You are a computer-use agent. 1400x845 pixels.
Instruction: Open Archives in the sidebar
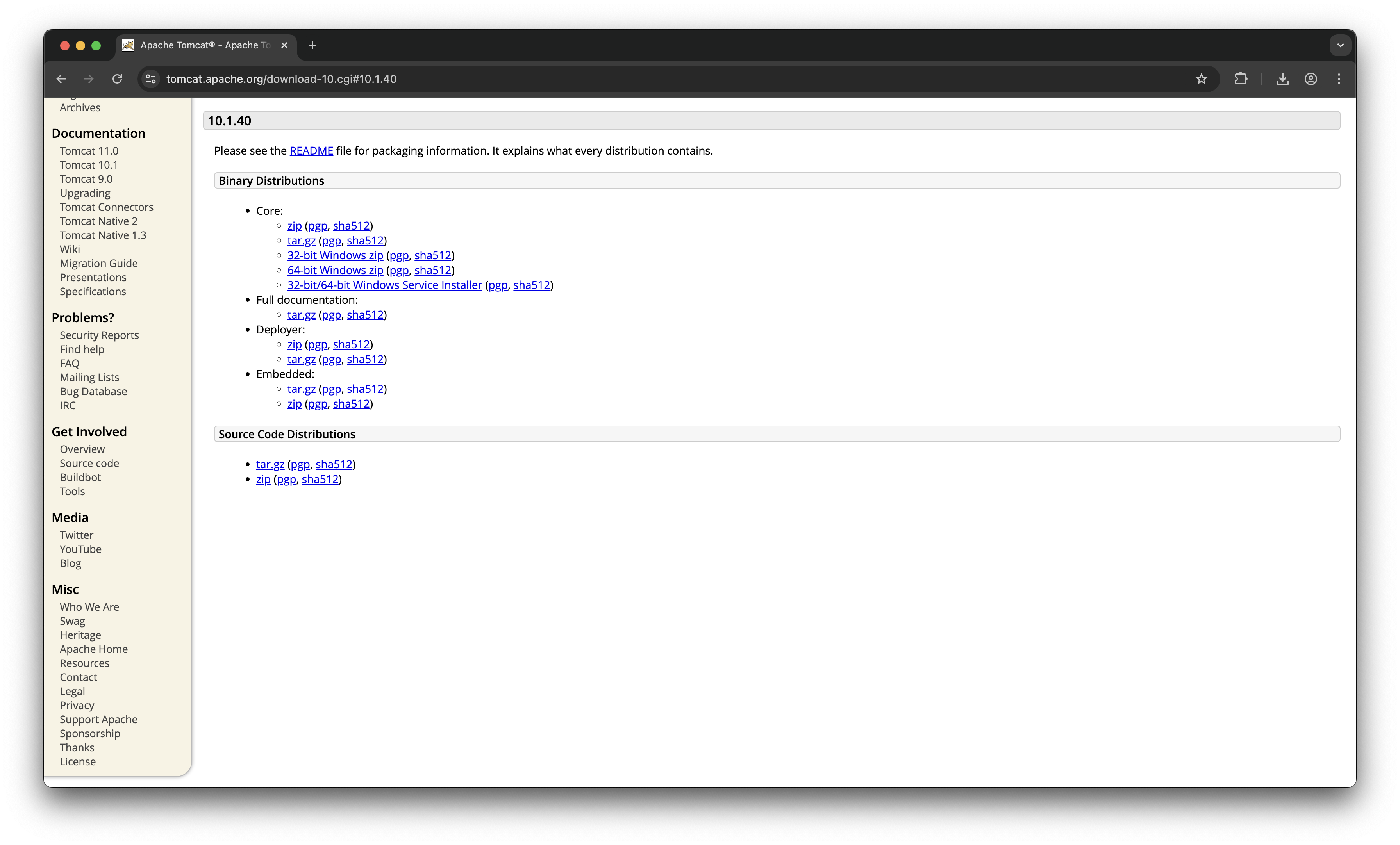pyautogui.click(x=80, y=107)
